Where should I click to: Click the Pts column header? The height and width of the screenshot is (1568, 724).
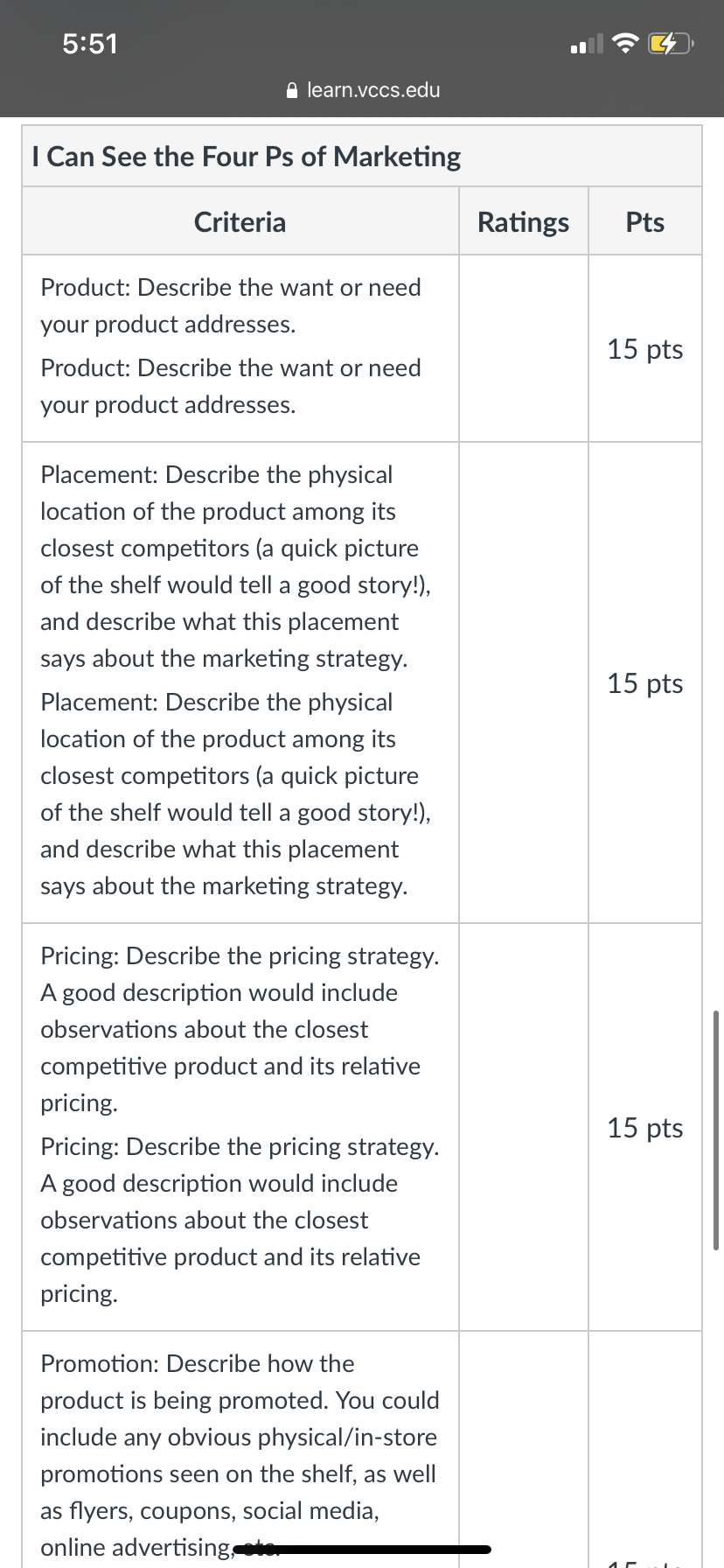coord(645,222)
